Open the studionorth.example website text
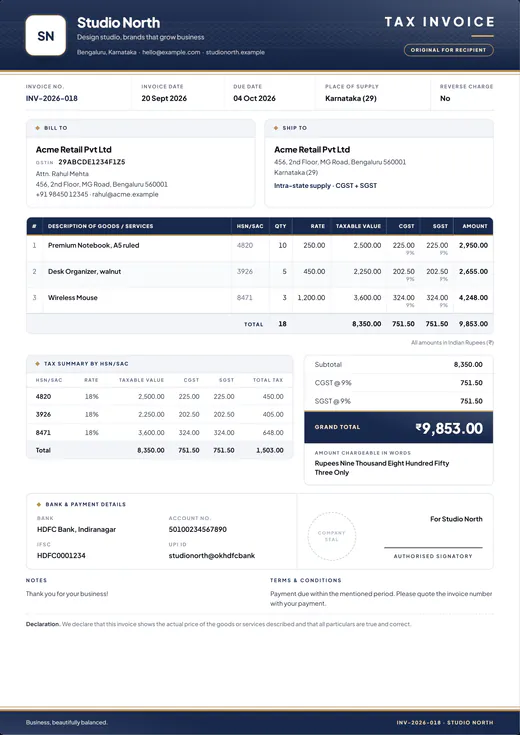 (236, 52)
